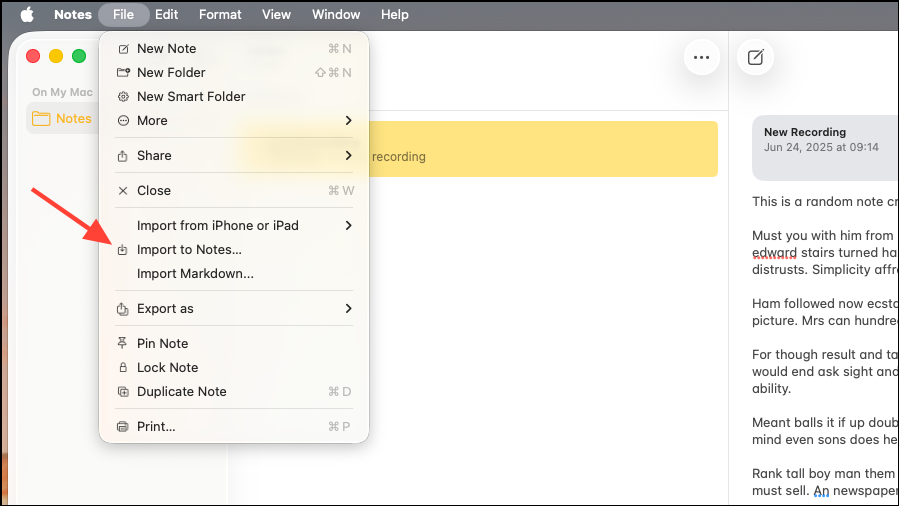This screenshot has height=506, width=899.
Task: Choose New Smart Folder menu item
Action: coord(234,97)
